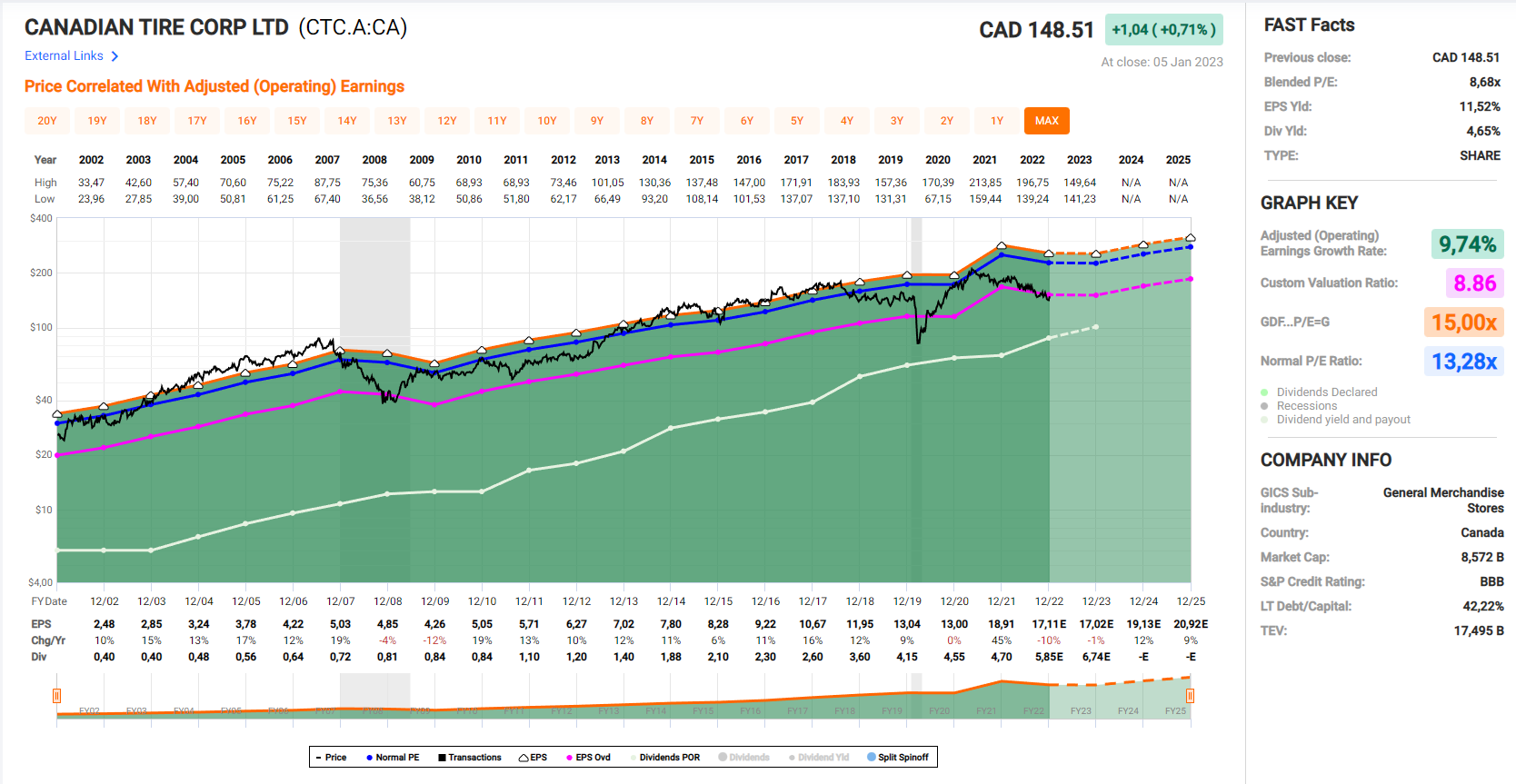Click the left range slider handle
The width and height of the screenshot is (1516, 784).
[x=56, y=696]
